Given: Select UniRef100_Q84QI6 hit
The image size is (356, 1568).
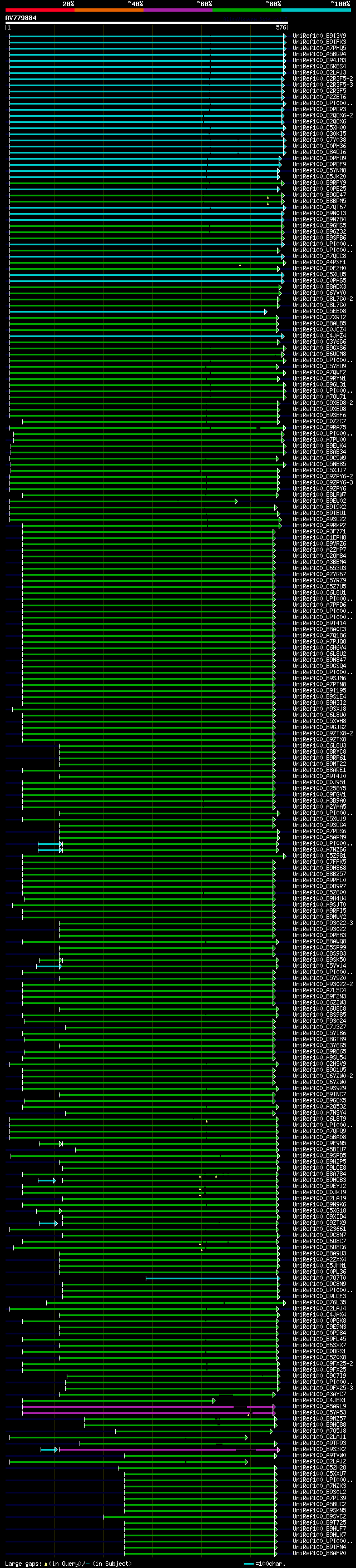Looking at the screenshot, I should (x=319, y=151).
